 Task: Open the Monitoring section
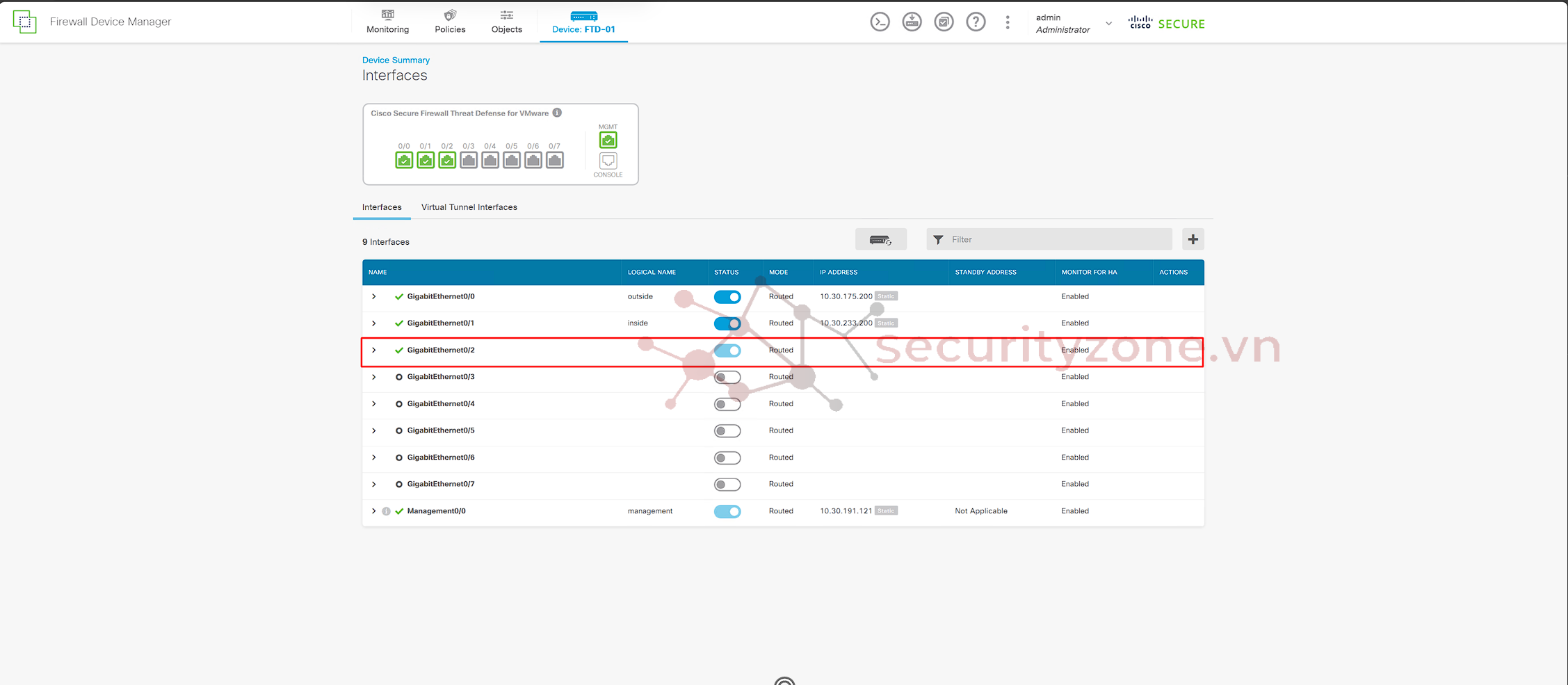(387, 22)
